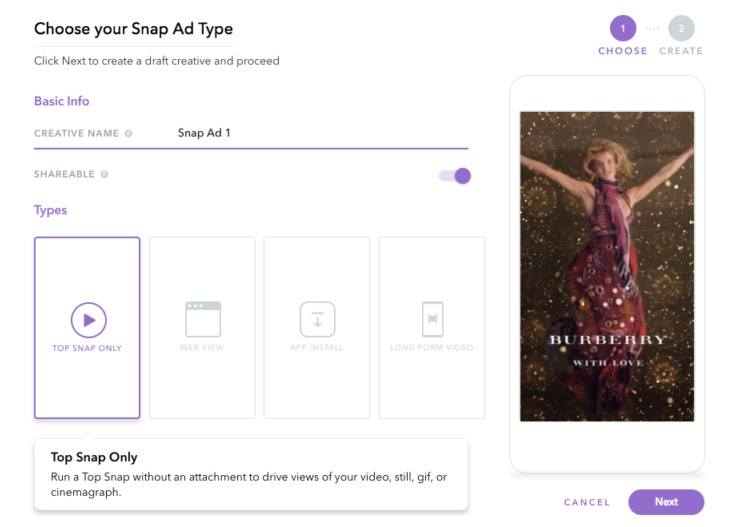
Task: Select the Long Form Video phone icon
Action: [x=432, y=319]
